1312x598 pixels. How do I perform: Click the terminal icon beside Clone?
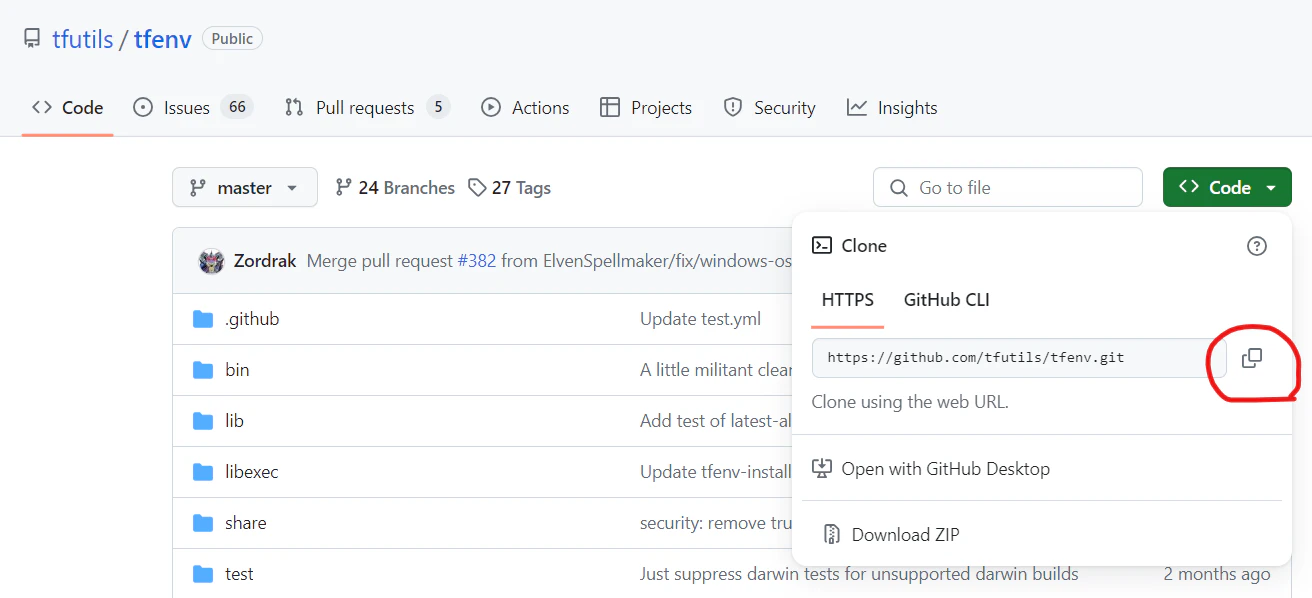click(x=821, y=245)
